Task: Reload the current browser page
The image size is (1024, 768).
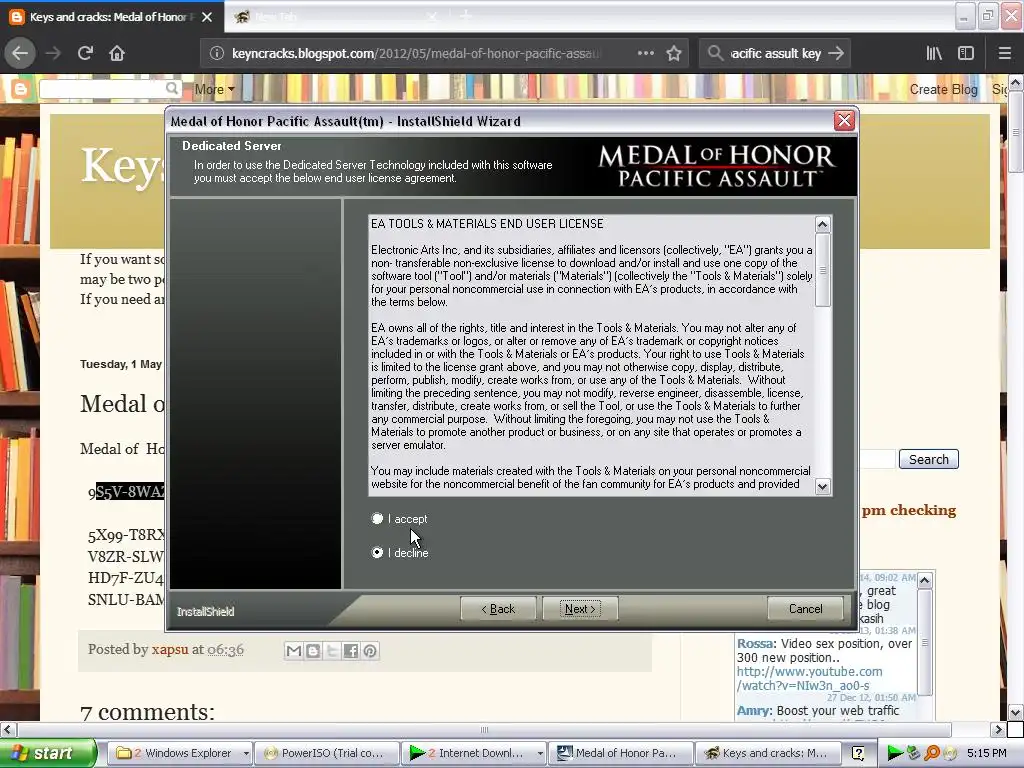Action: (85, 53)
